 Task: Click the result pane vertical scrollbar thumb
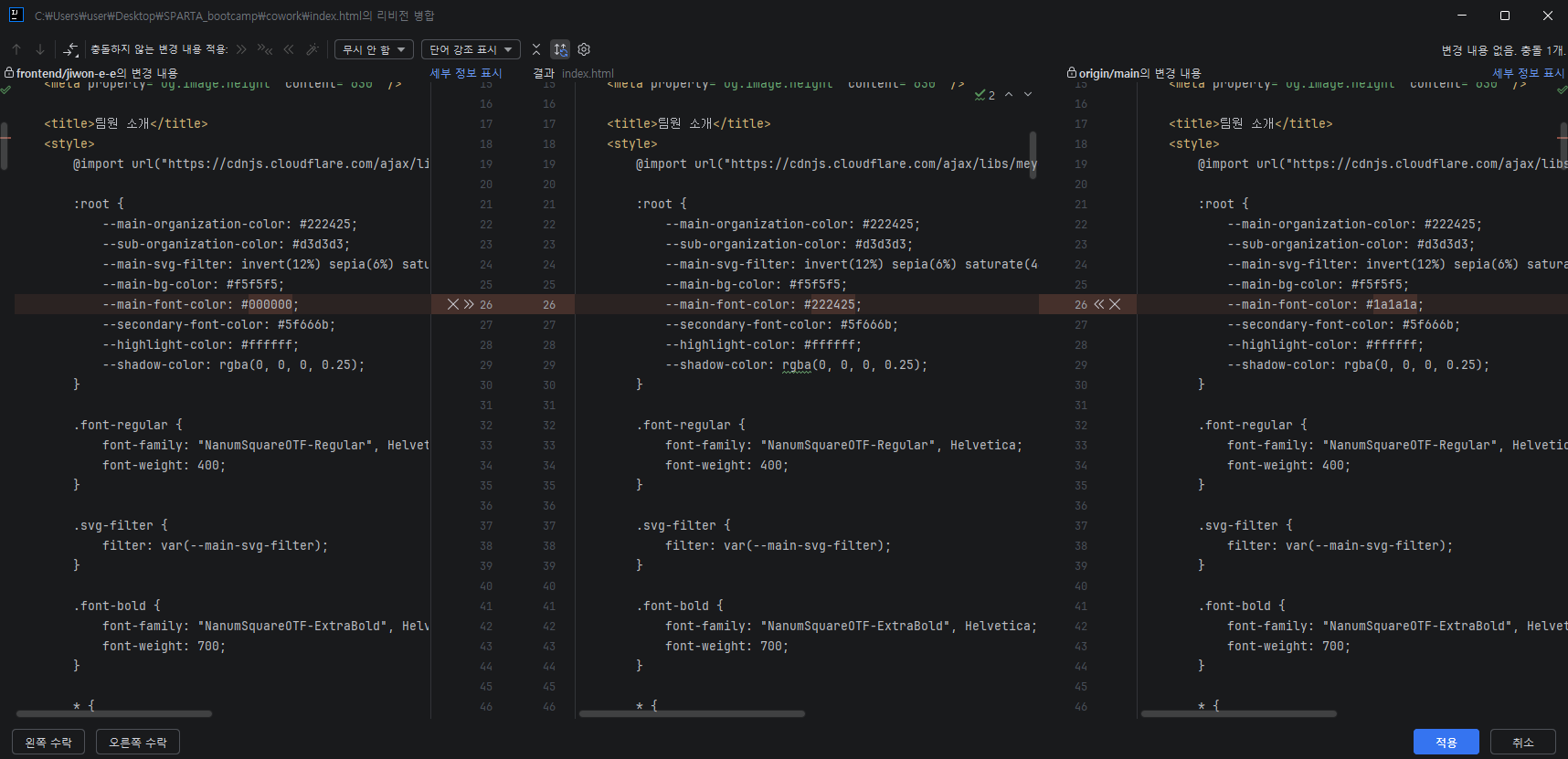coord(1033,155)
